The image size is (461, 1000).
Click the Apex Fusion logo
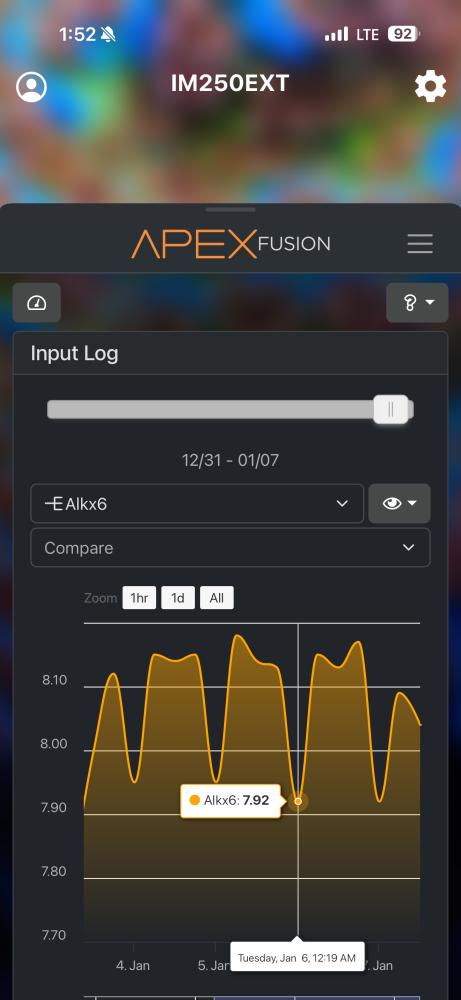click(231, 244)
